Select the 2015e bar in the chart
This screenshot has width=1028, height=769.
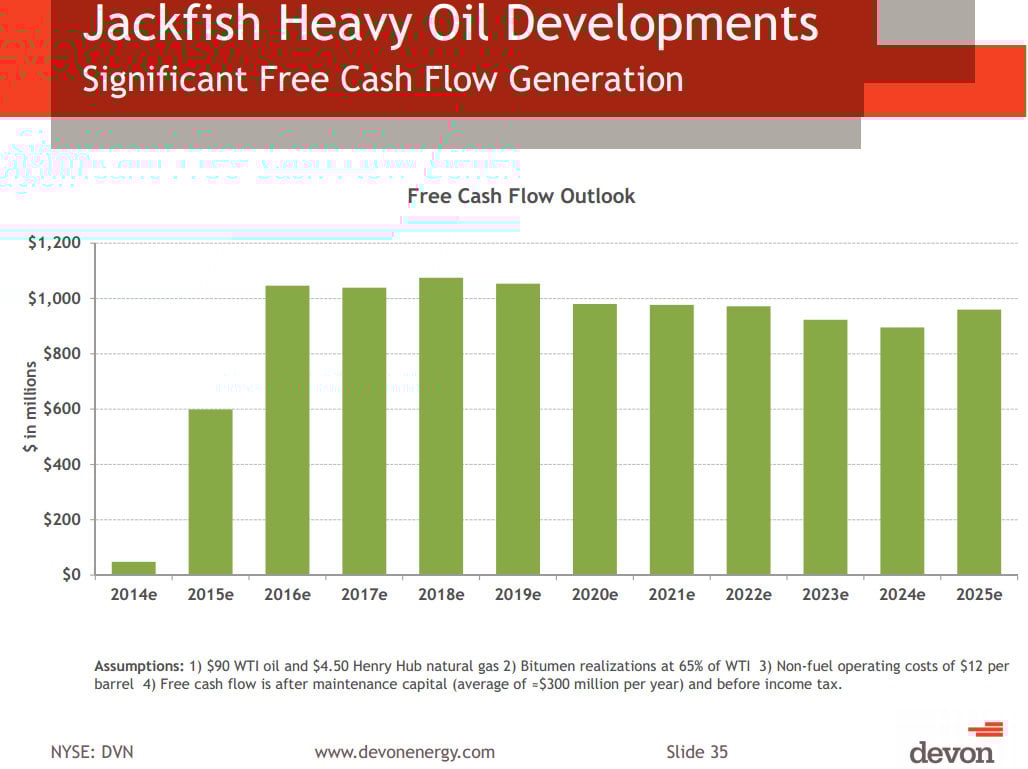[210, 492]
